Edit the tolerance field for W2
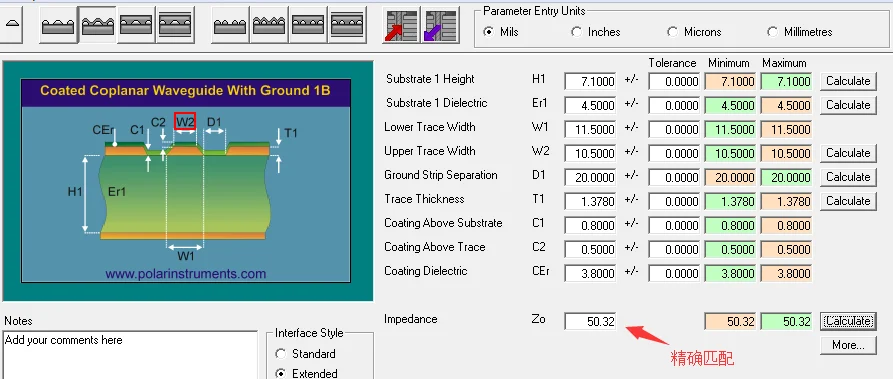 [x=674, y=153]
